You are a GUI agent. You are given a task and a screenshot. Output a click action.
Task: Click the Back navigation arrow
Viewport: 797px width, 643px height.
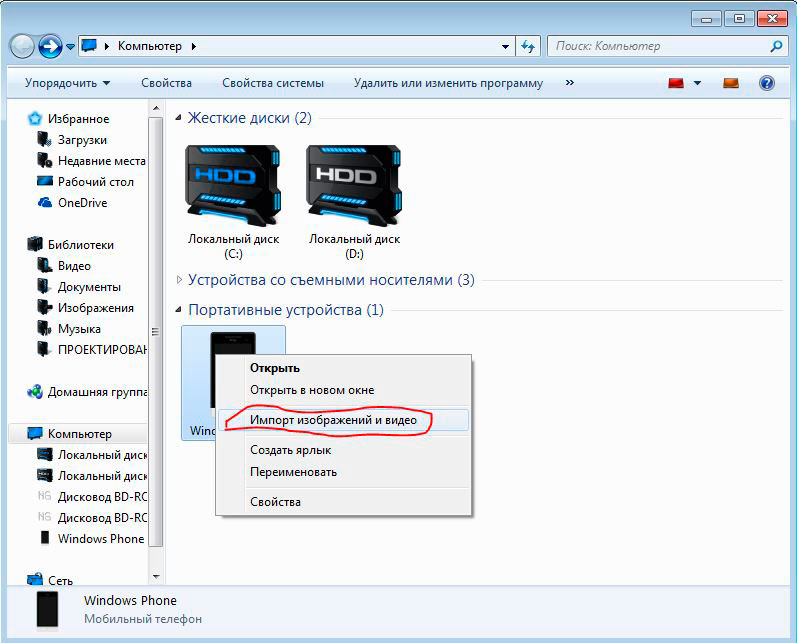[x=22, y=46]
